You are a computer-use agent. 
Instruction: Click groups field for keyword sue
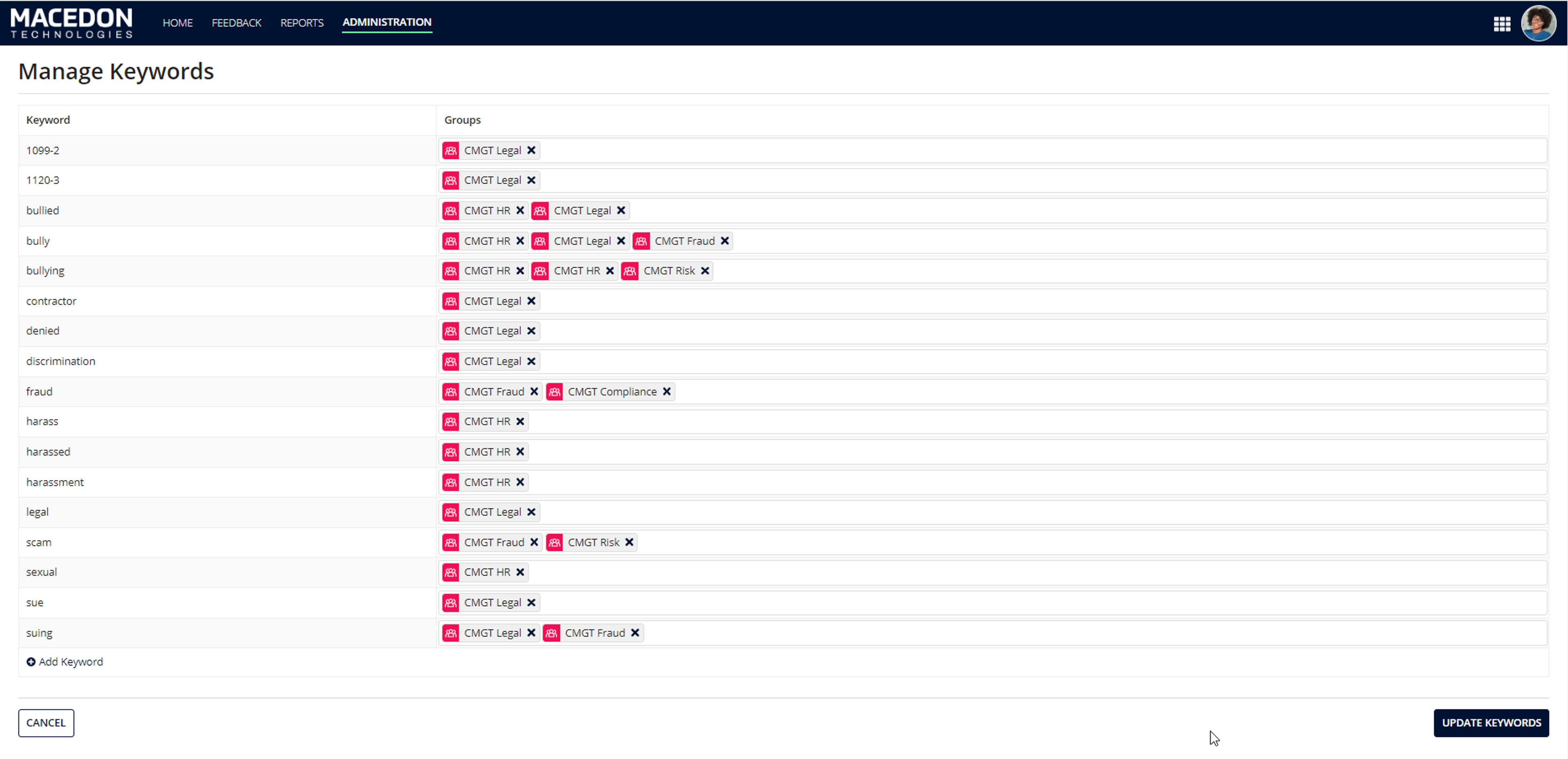tap(993, 603)
